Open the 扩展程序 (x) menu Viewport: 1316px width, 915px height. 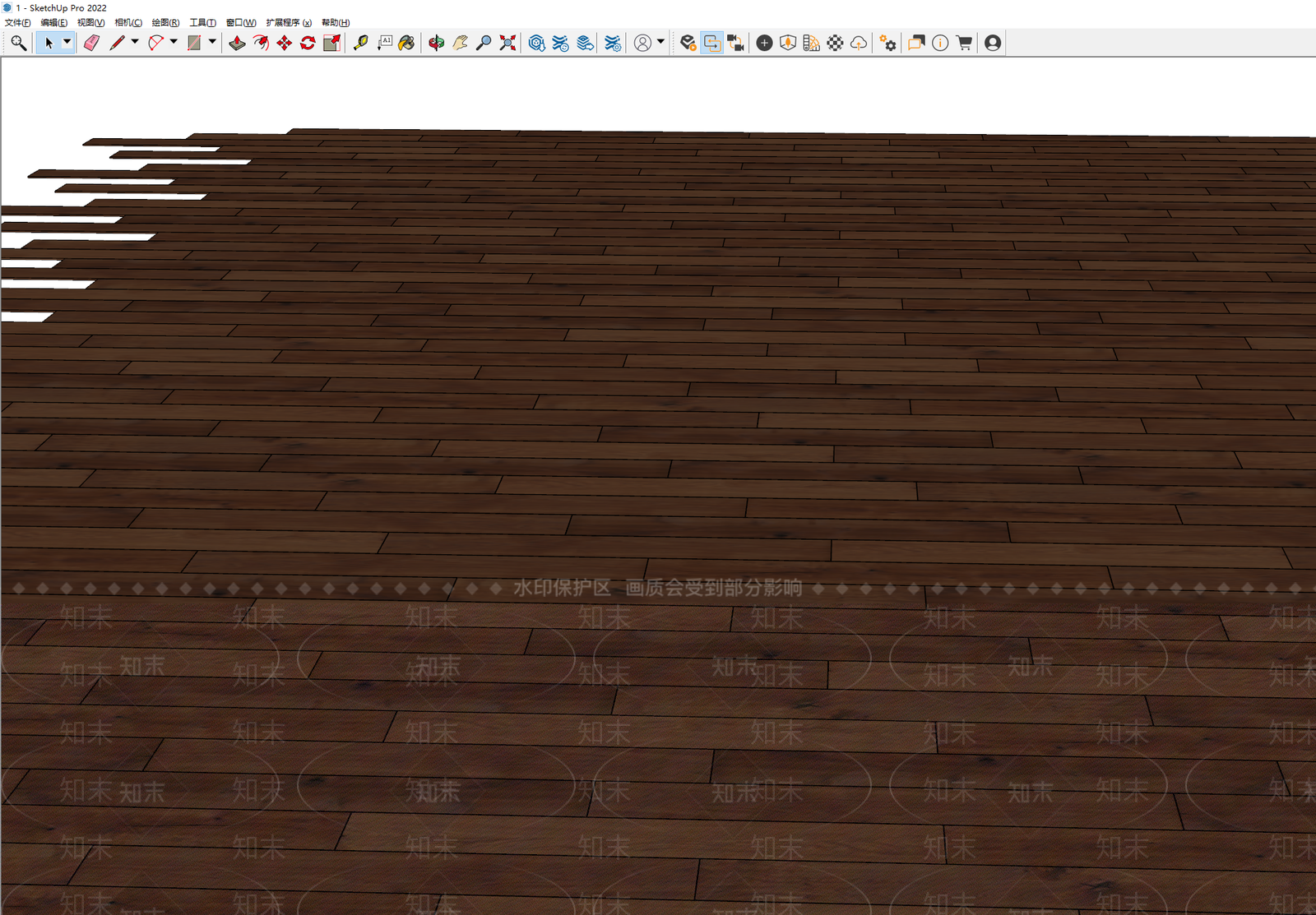point(289,23)
